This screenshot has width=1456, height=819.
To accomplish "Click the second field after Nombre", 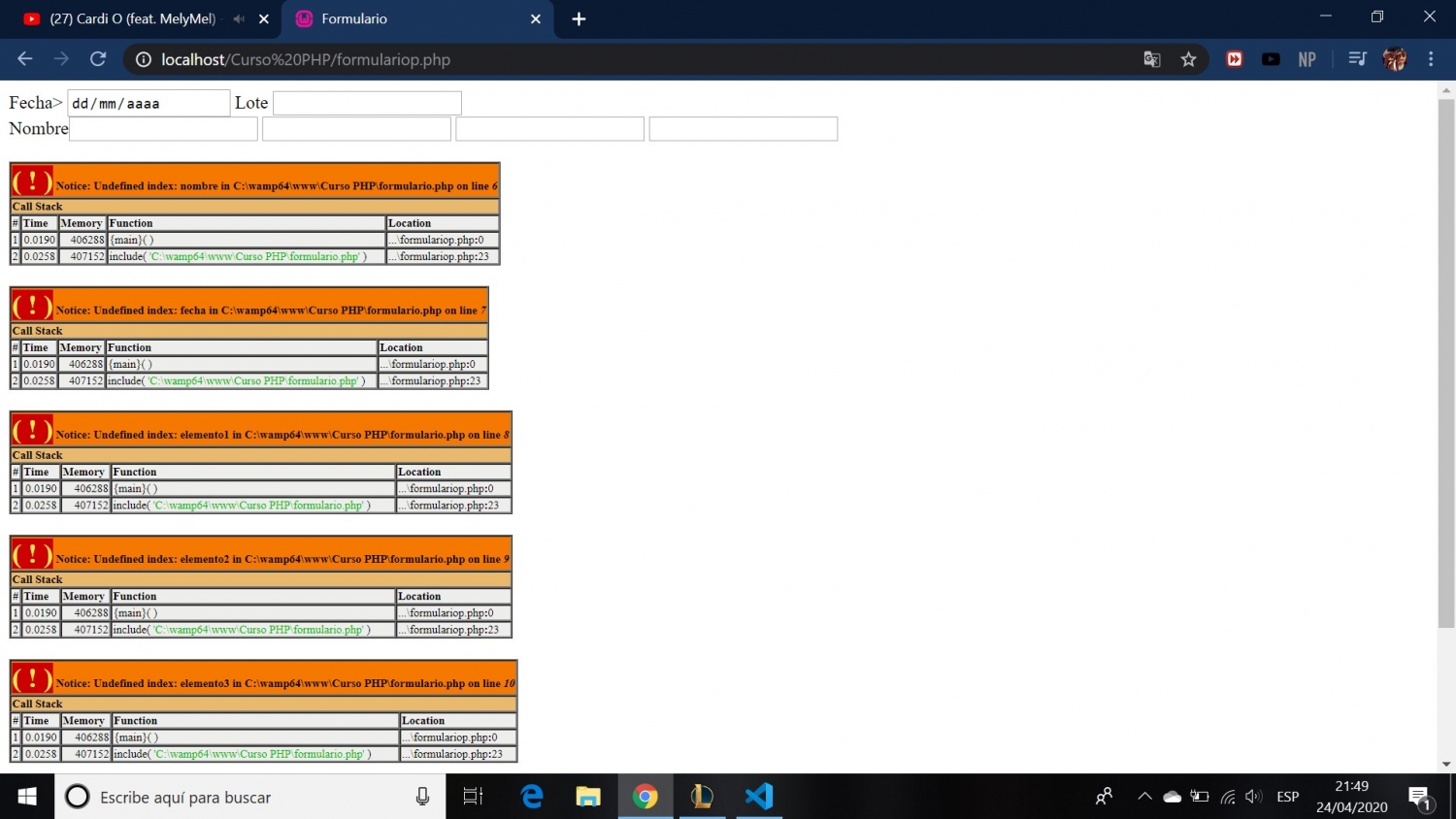I will (356, 128).
